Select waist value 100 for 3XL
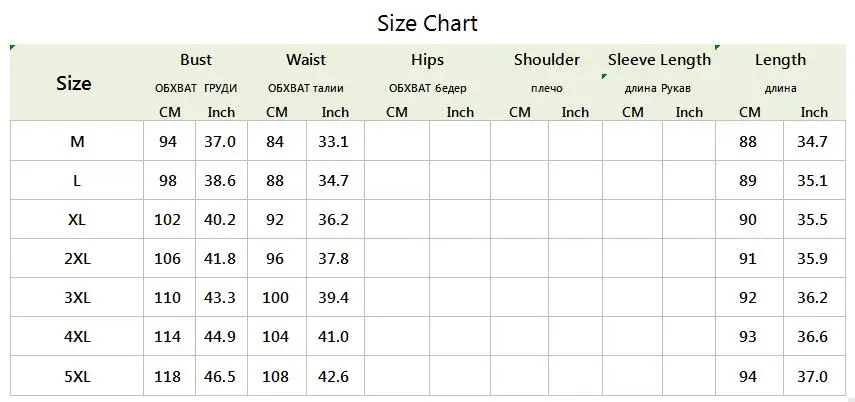The height and width of the screenshot is (402, 855). [x=275, y=298]
